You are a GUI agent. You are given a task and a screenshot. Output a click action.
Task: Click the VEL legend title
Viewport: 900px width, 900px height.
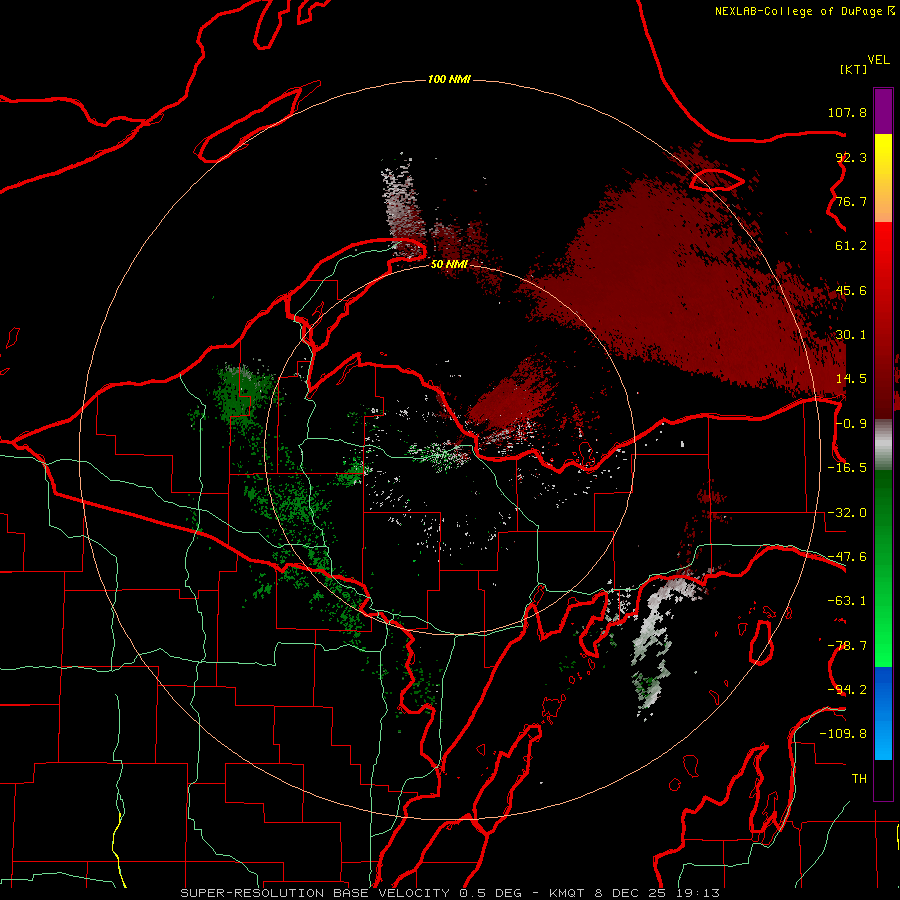pyautogui.click(x=878, y=60)
